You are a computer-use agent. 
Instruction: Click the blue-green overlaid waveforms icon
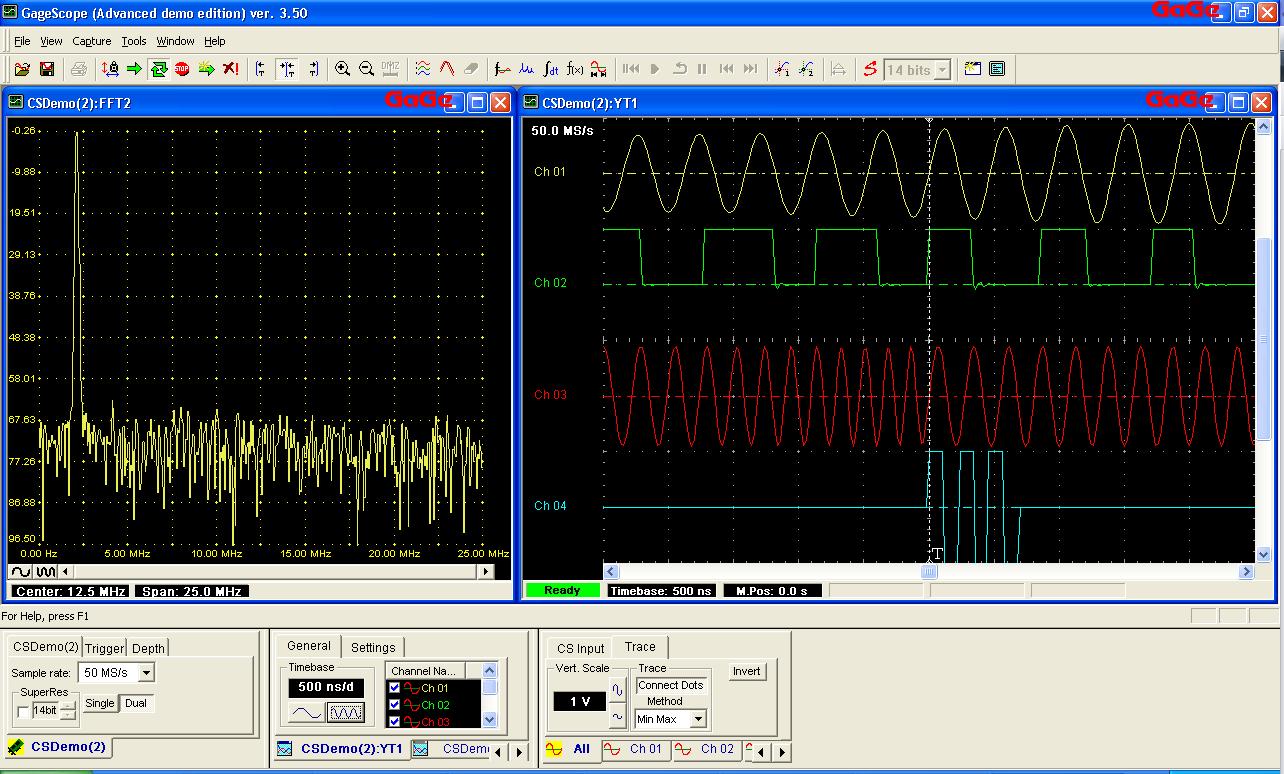click(x=423, y=69)
